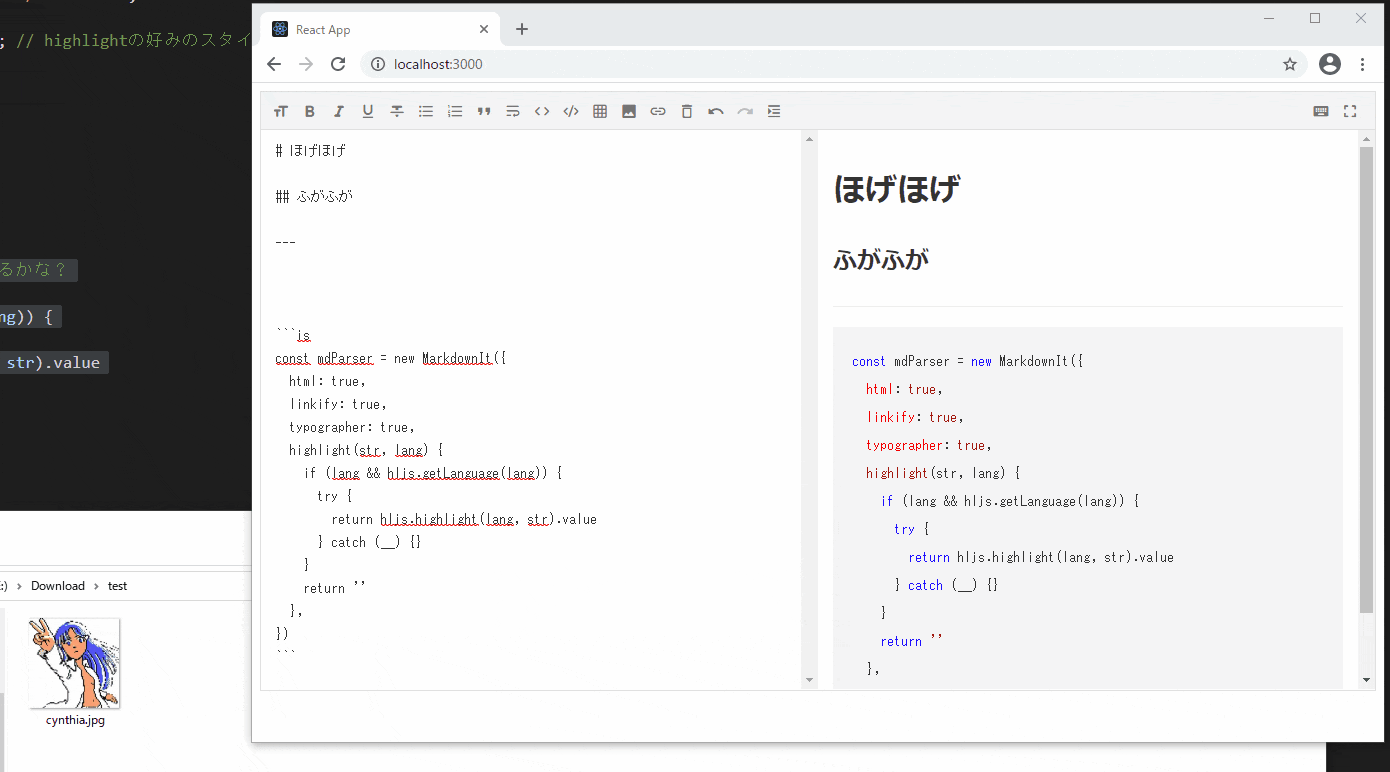Open the cynthia.jpg thumbnail in Explorer
This screenshot has height=772, width=1390.
(75, 663)
